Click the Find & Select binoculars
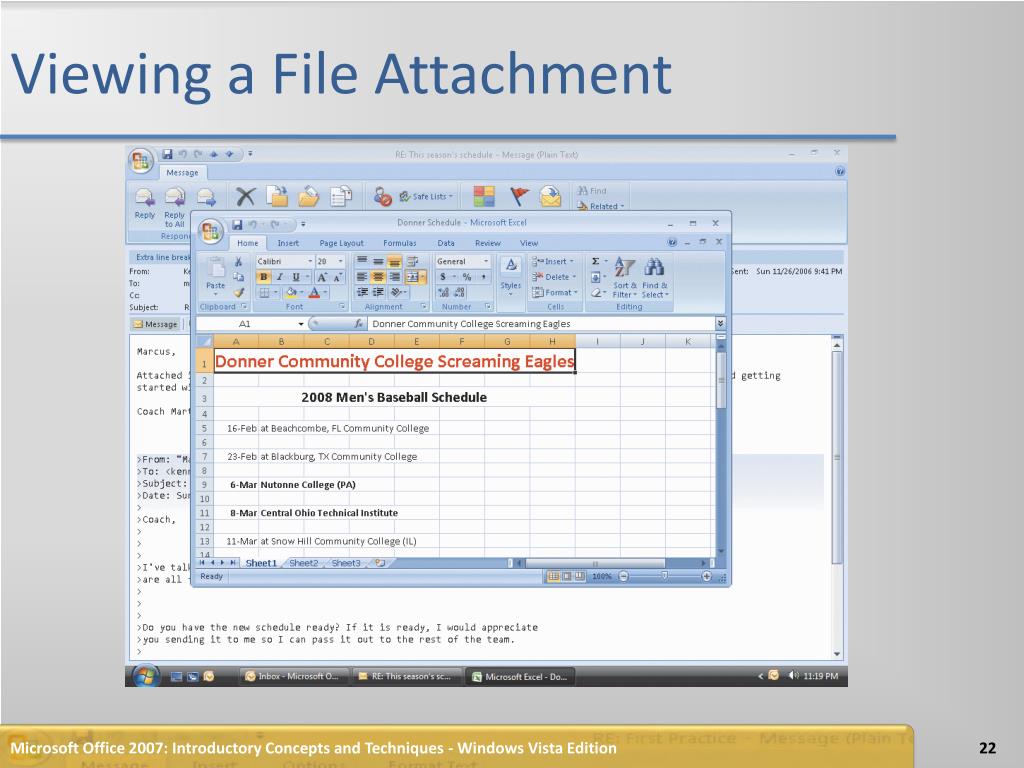 [x=654, y=277]
